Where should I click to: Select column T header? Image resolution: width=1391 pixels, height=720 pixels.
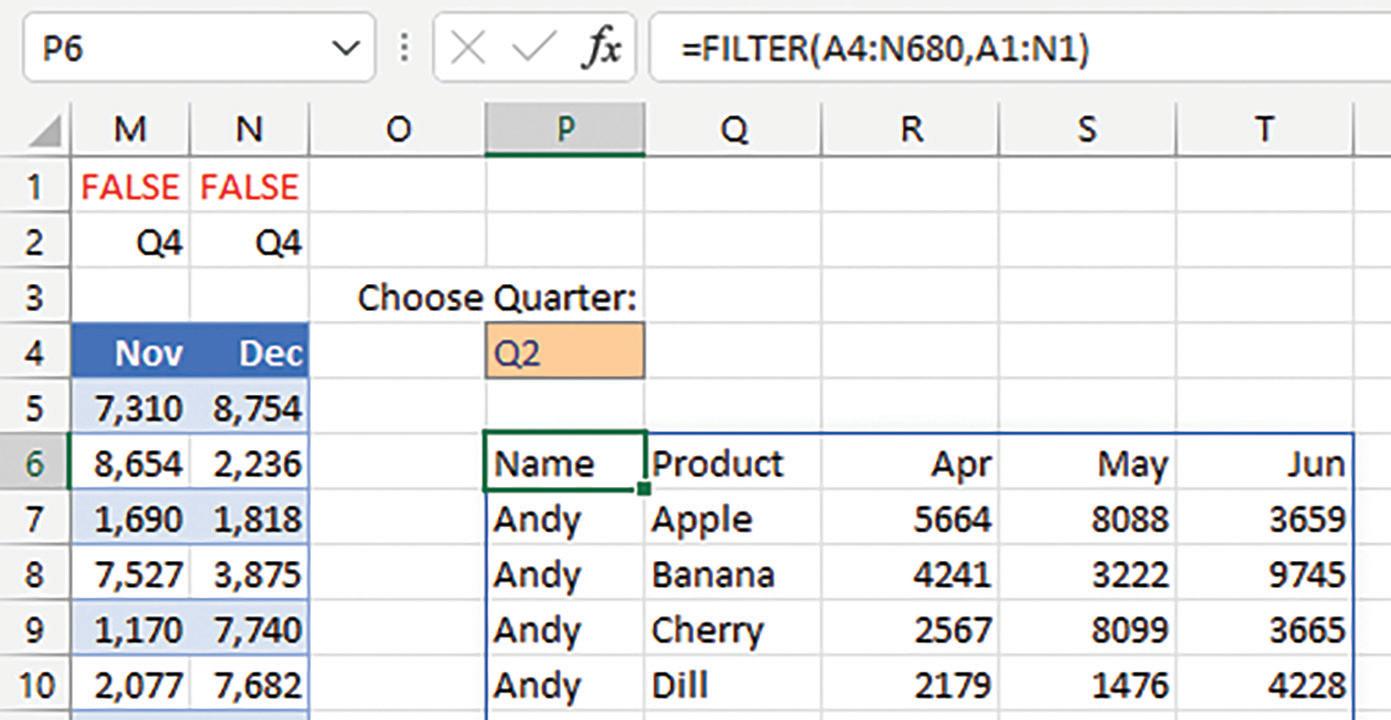tap(1264, 129)
